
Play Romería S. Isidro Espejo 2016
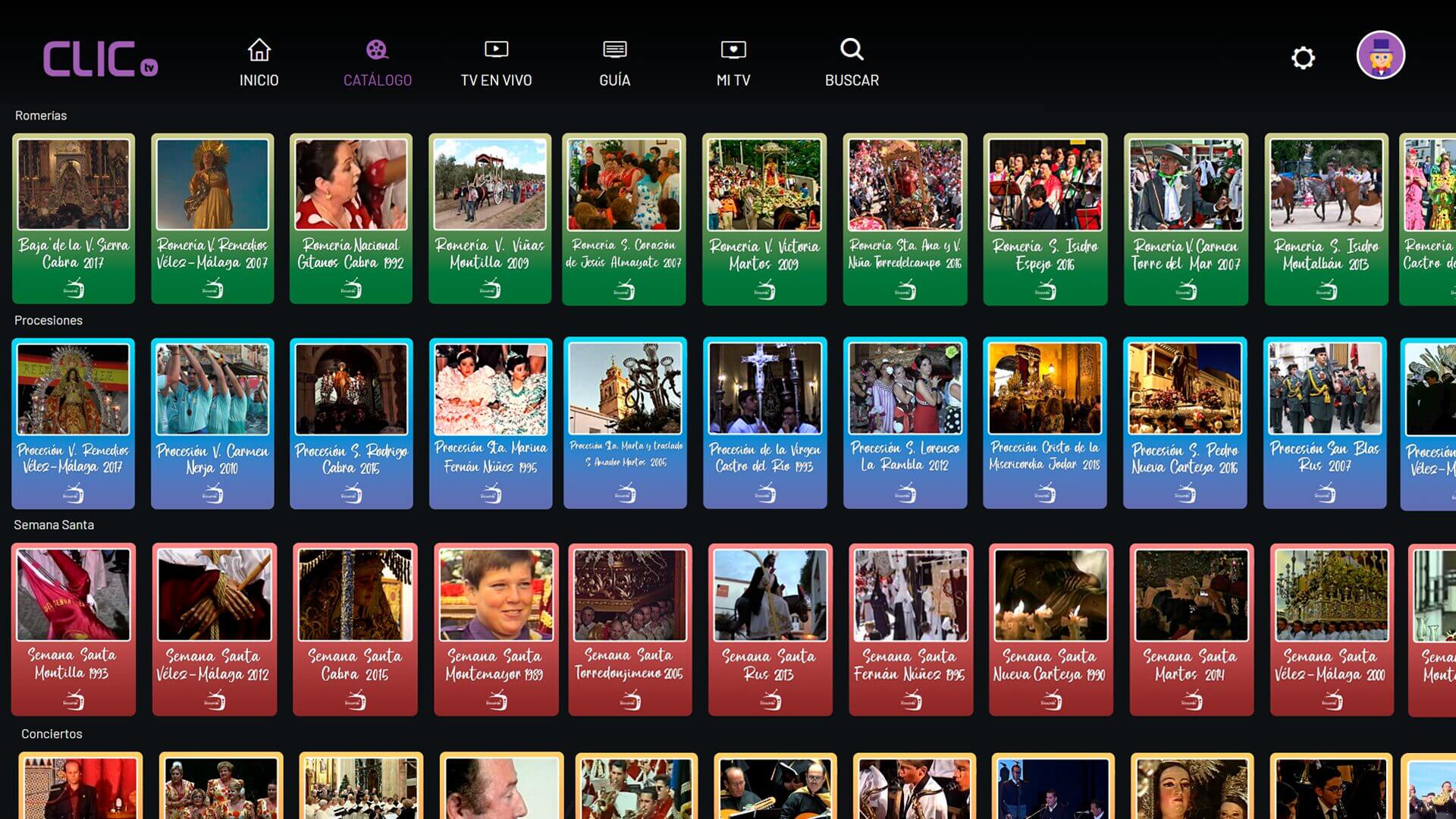point(1045,218)
